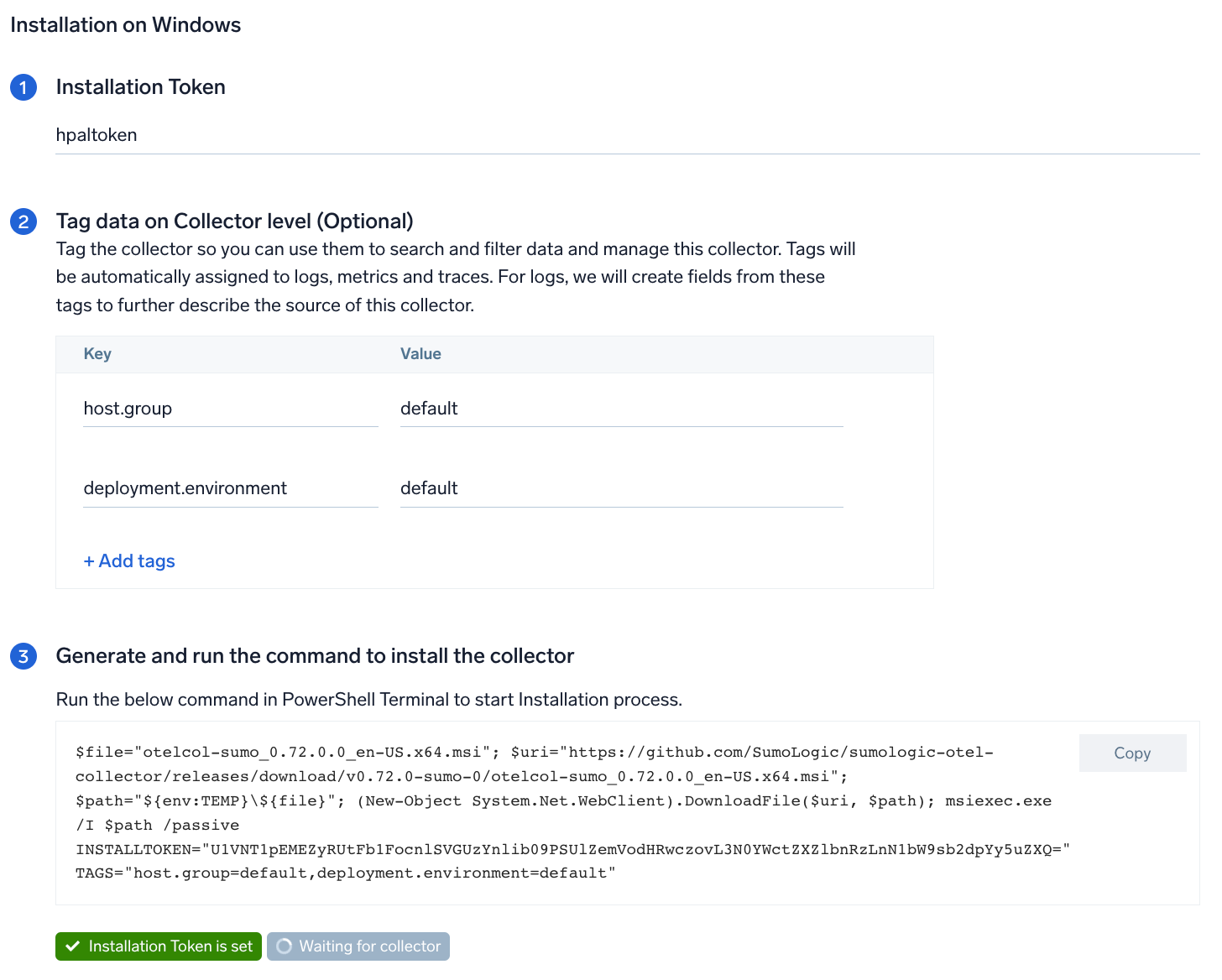1222x980 pixels.
Task: Click the spinner icon beside Waiting for collector
Action: click(285, 946)
